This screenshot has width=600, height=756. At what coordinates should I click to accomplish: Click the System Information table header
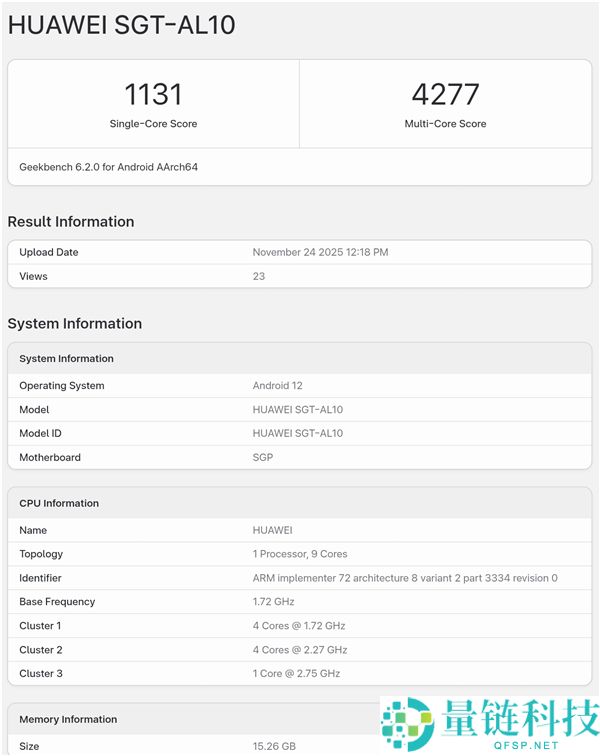tap(67, 358)
